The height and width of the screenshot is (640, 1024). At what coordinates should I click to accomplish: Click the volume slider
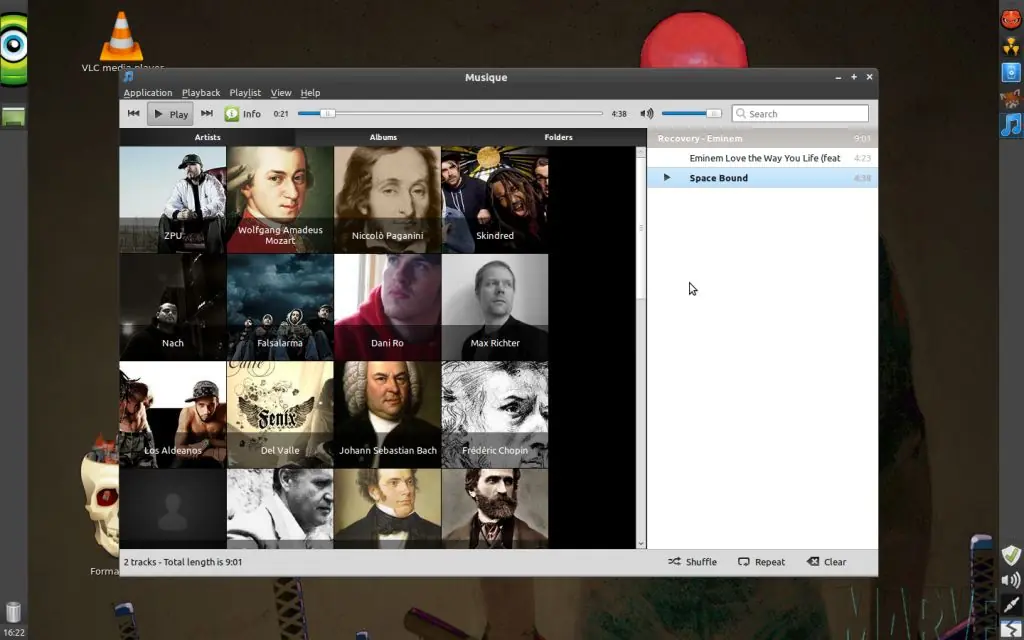691,114
